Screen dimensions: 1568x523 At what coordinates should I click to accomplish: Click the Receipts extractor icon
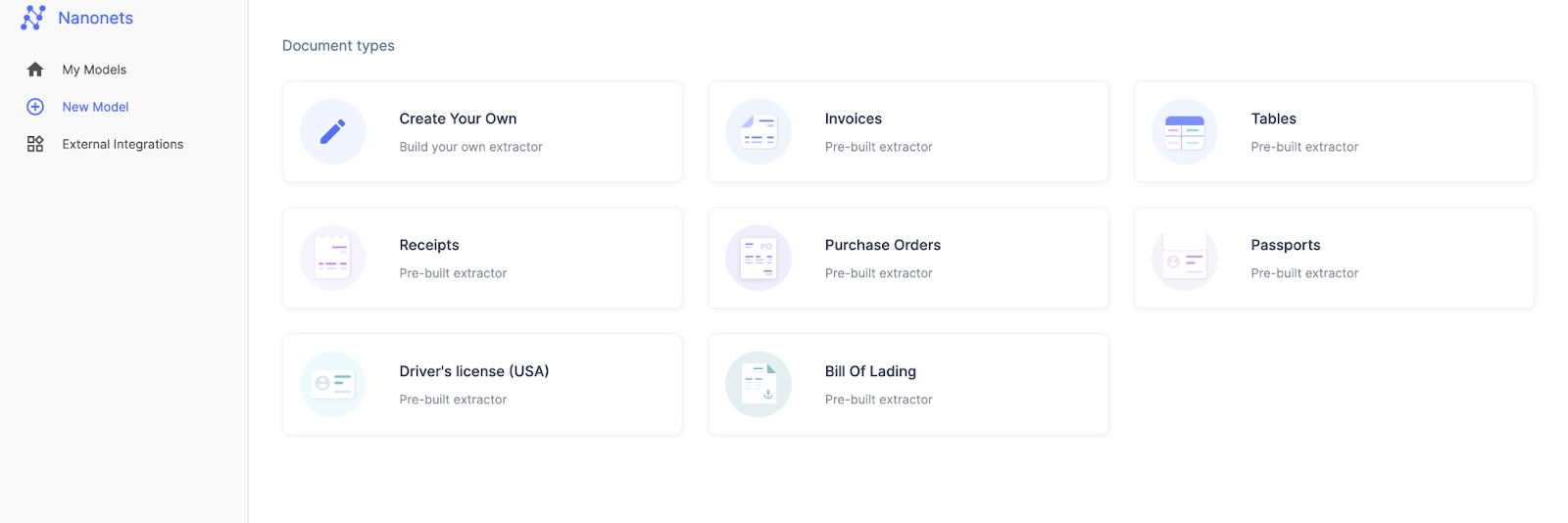coord(333,258)
